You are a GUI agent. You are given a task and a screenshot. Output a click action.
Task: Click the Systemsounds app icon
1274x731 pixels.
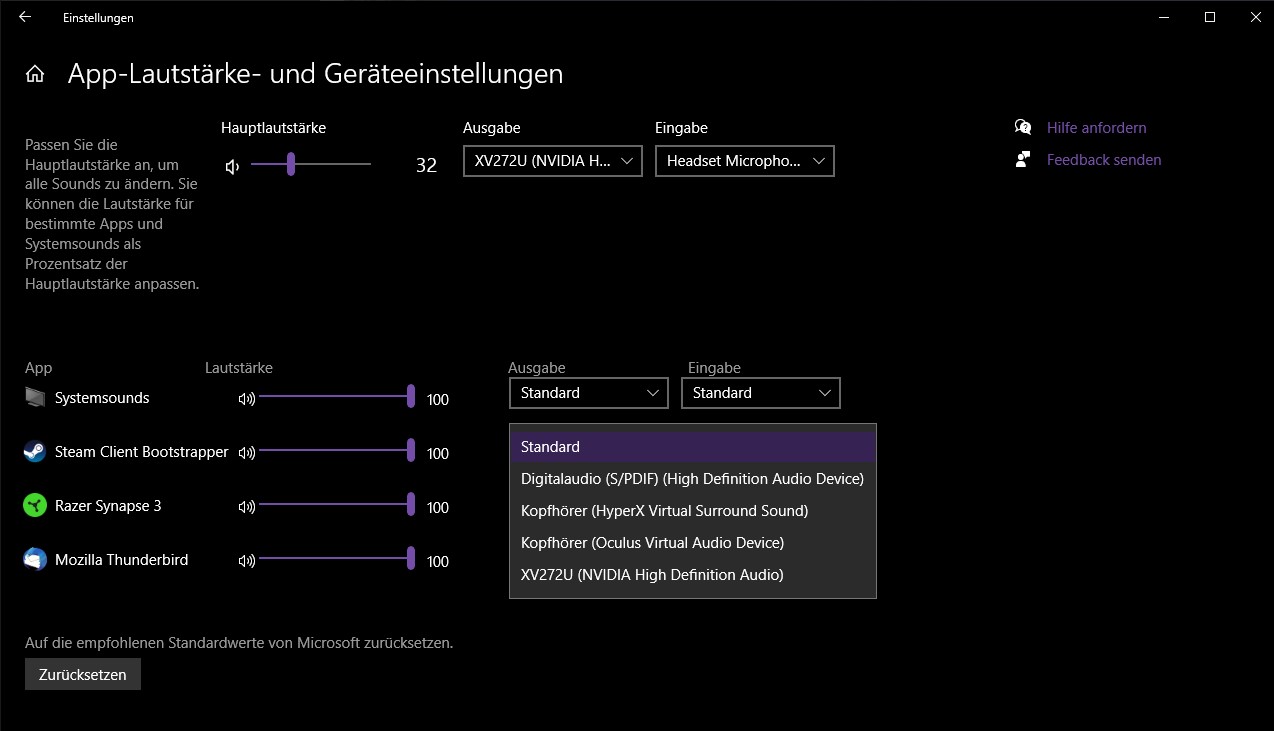35,398
